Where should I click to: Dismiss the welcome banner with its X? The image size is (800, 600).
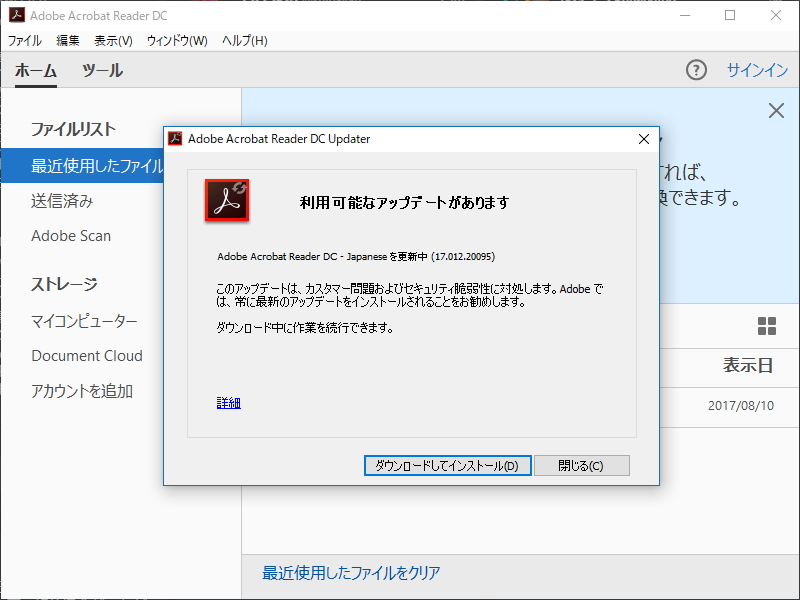coord(777,112)
